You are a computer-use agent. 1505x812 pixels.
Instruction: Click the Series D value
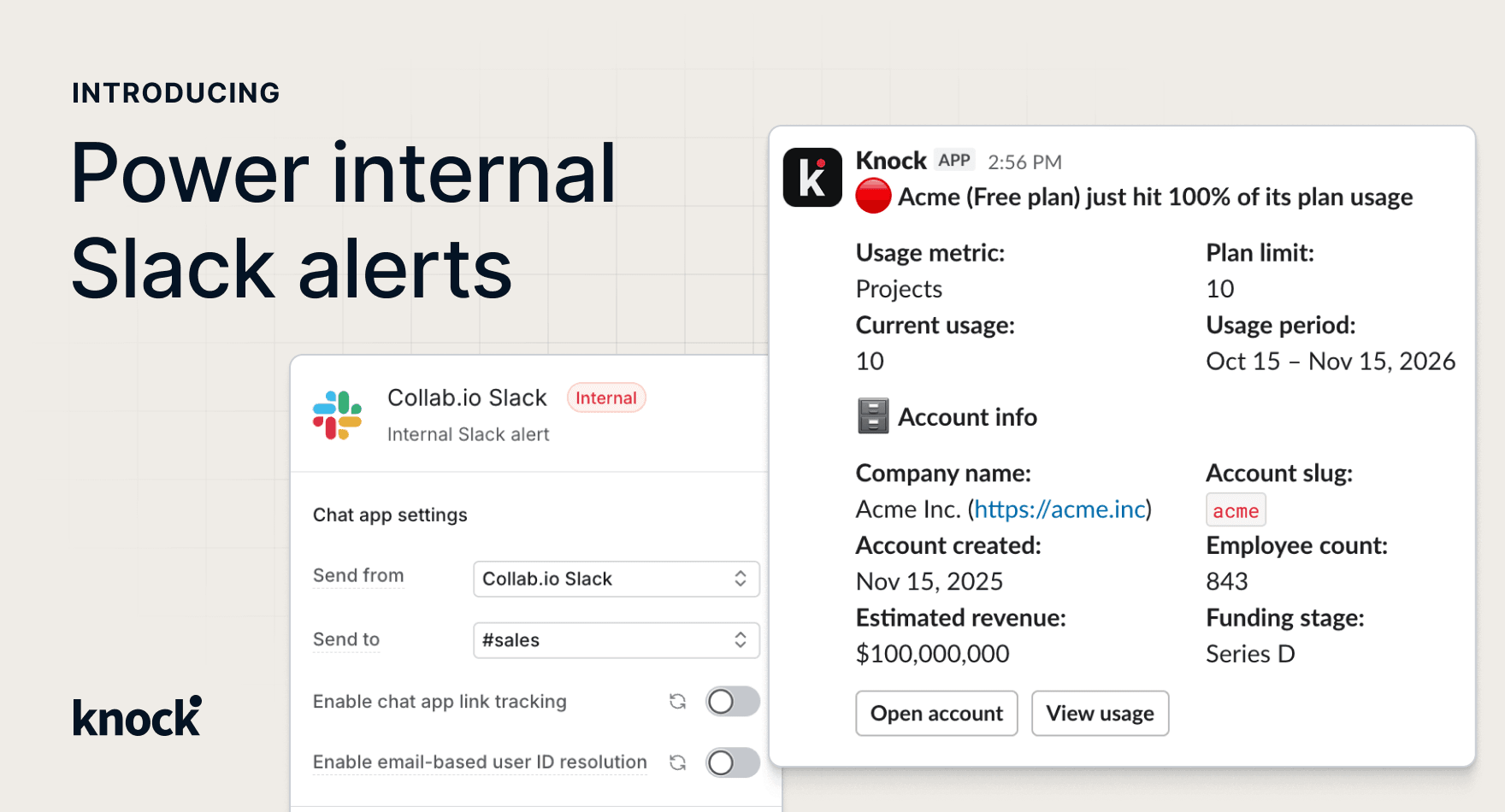1250,654
